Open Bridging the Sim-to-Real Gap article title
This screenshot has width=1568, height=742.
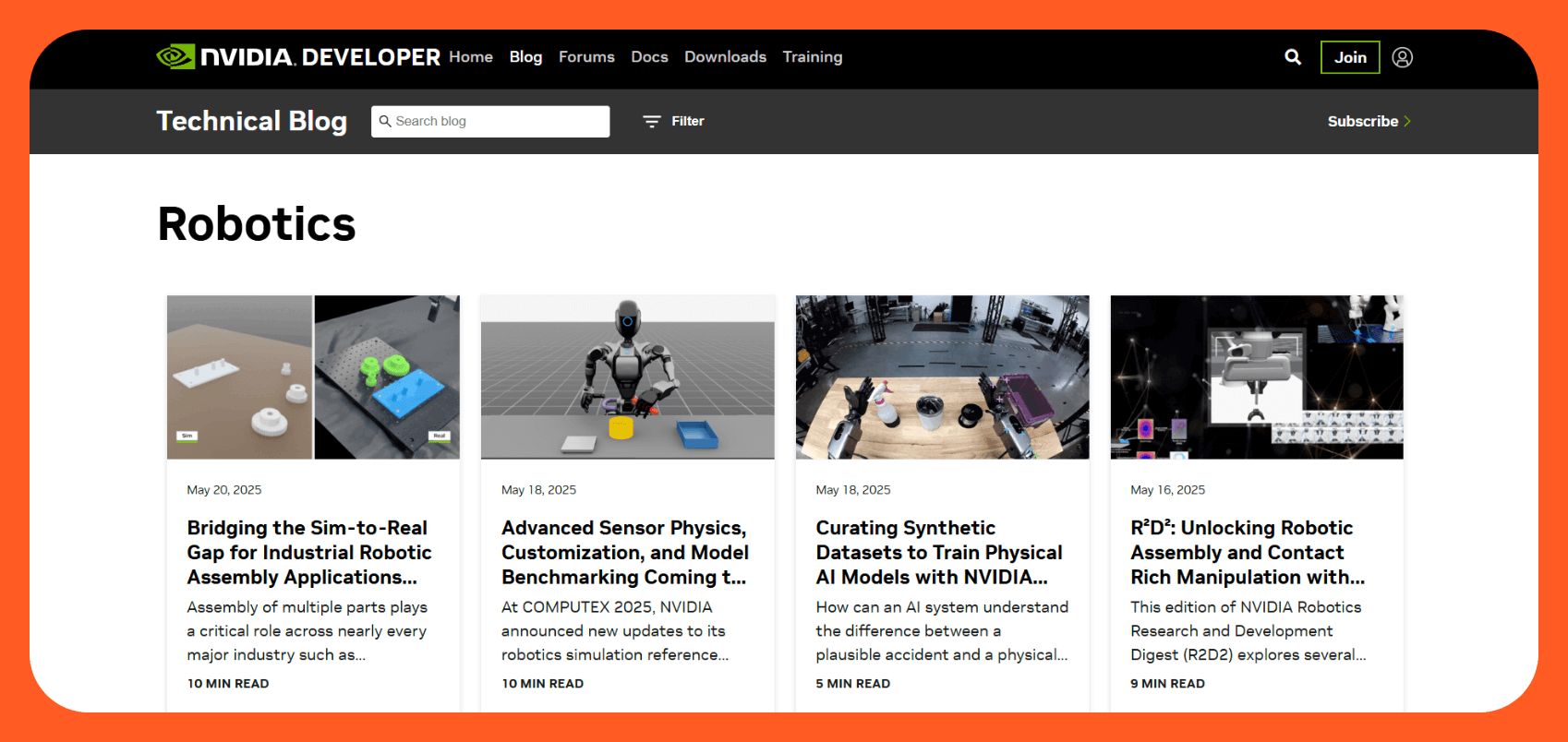pos(309,552)
